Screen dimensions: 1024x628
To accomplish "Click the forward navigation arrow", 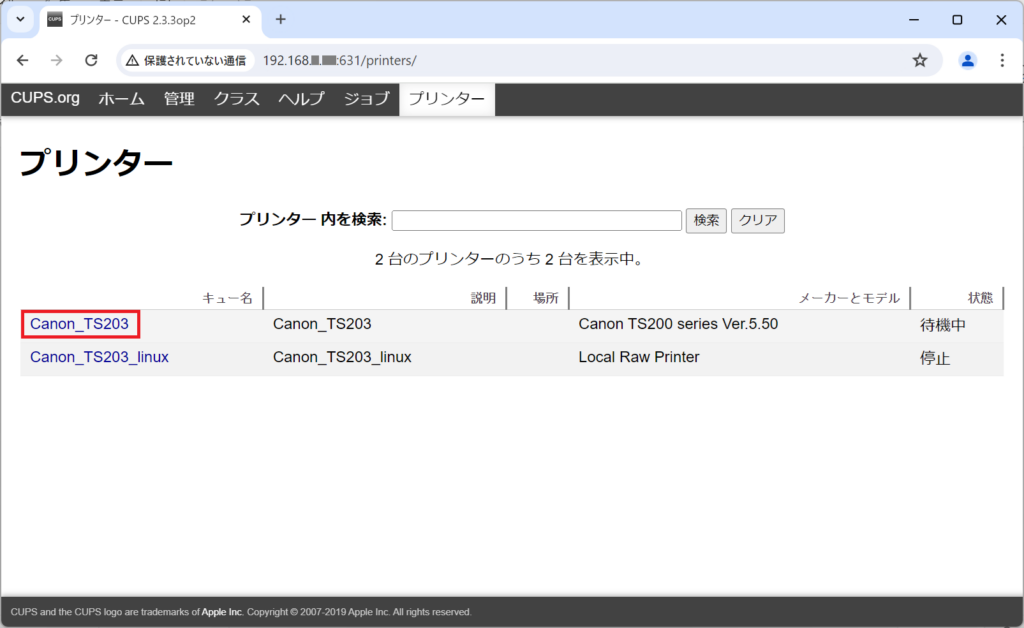I will (57, 60).
